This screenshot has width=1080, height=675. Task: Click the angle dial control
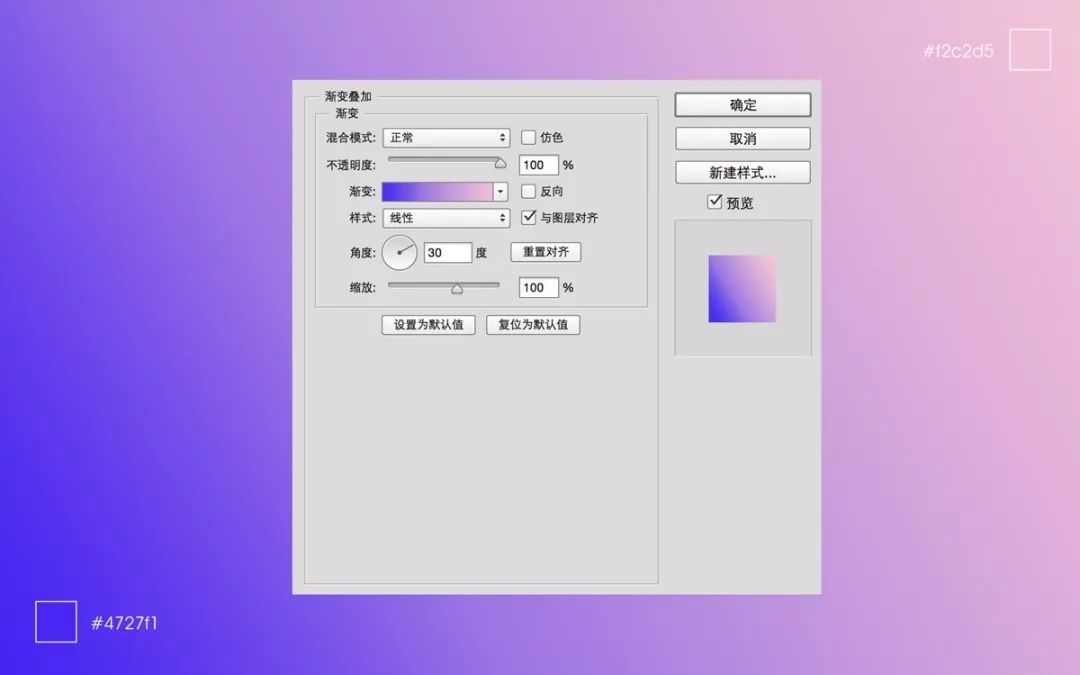click(400, 252)
